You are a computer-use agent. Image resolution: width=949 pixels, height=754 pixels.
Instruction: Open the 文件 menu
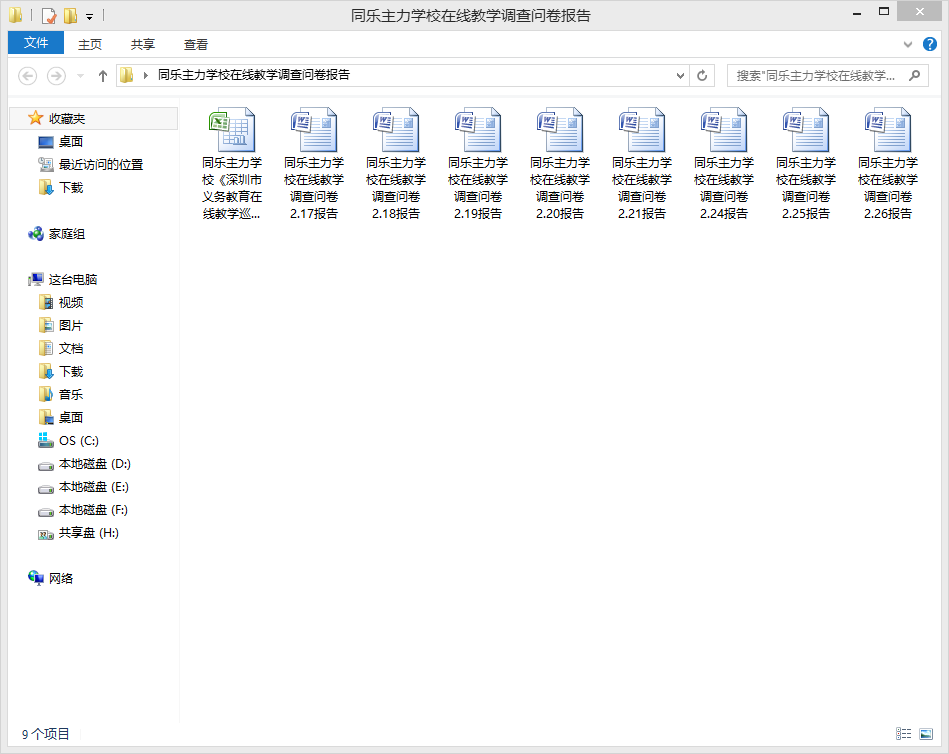[36, 43]
